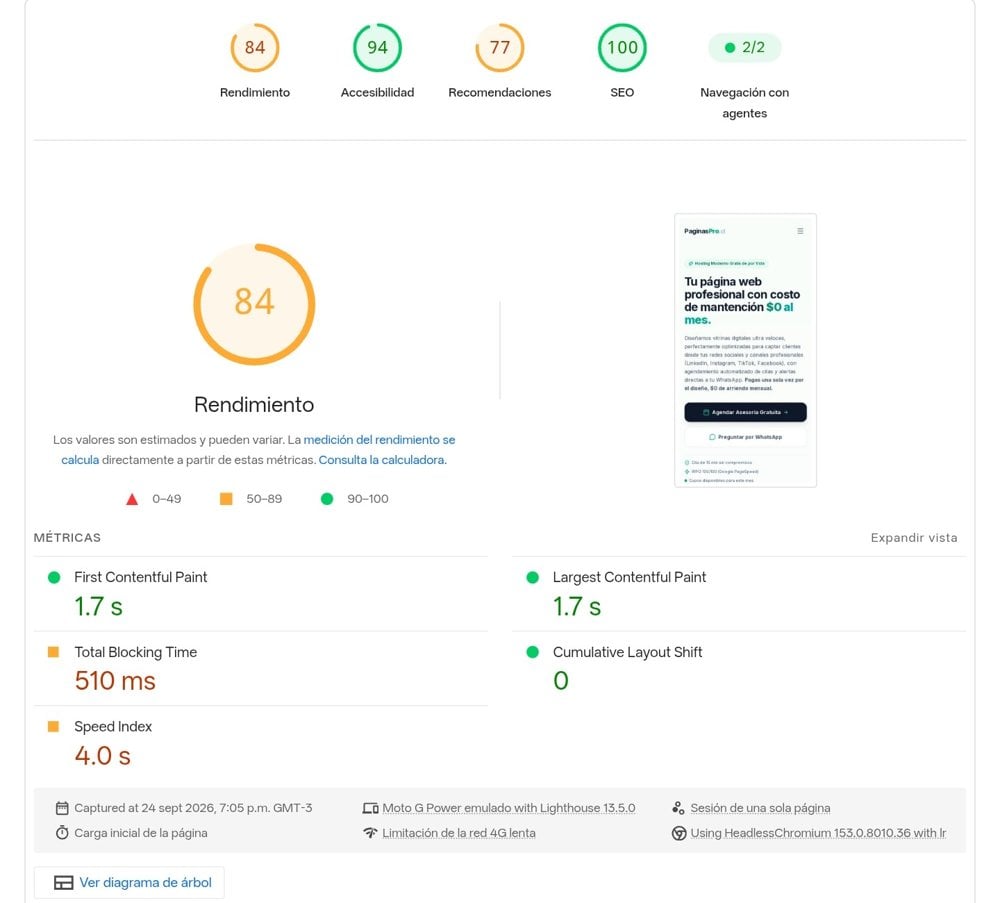Screen dimensions: 1000x903
Task: Open the Accesibilidad 94 score gauge
Action: (x=377, y=48)
